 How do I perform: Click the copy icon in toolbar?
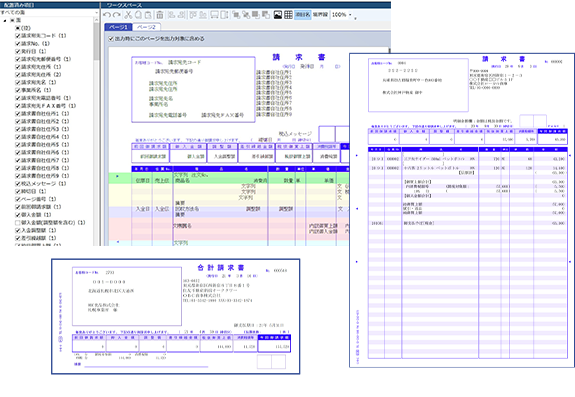[138, 15]
